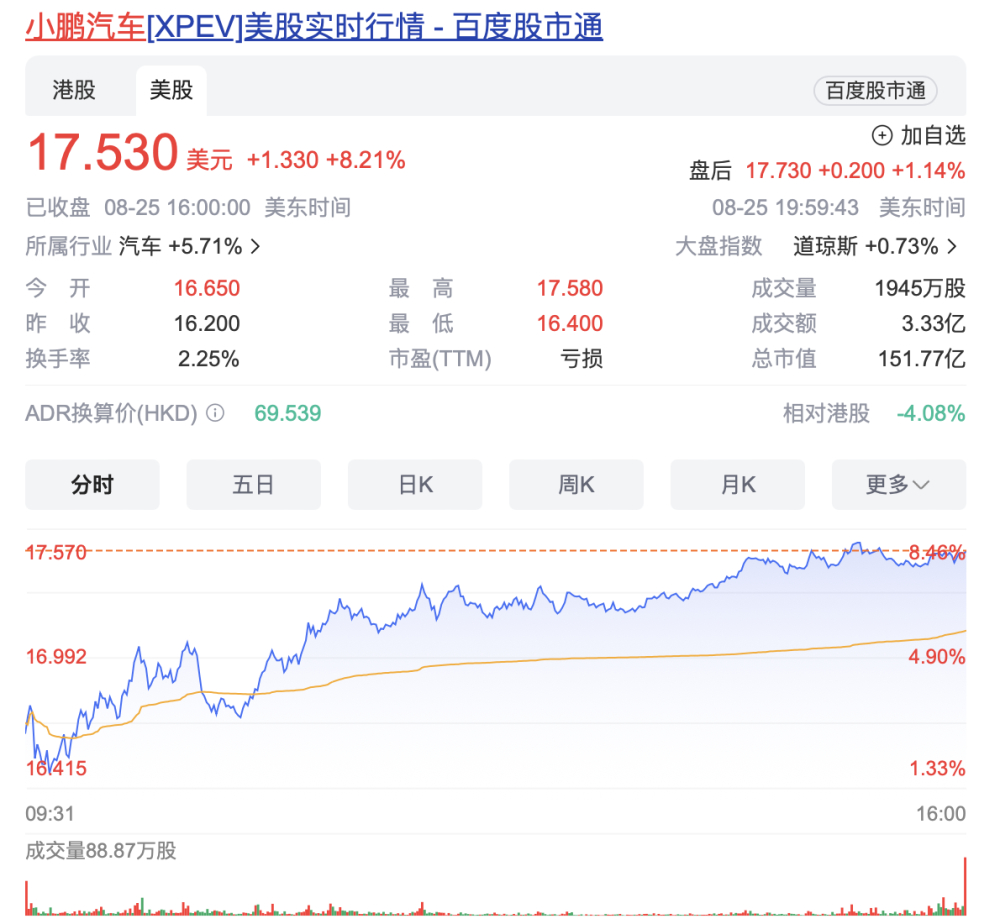
Task: Click the 4.90% percentage axis label
Action: (x=937, y=657)
